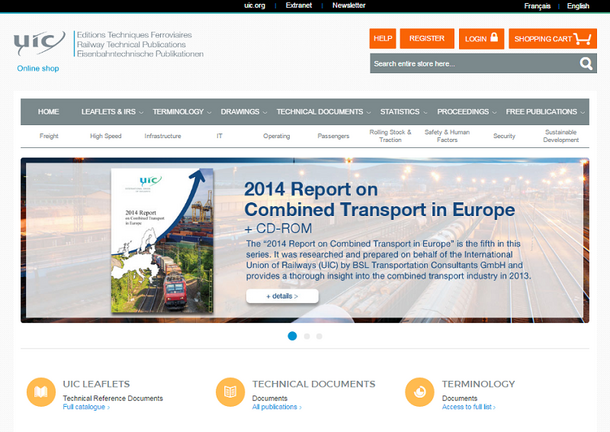610x432 pixels.
Task: Go to the Home menu item
Action: pos(48,112)
